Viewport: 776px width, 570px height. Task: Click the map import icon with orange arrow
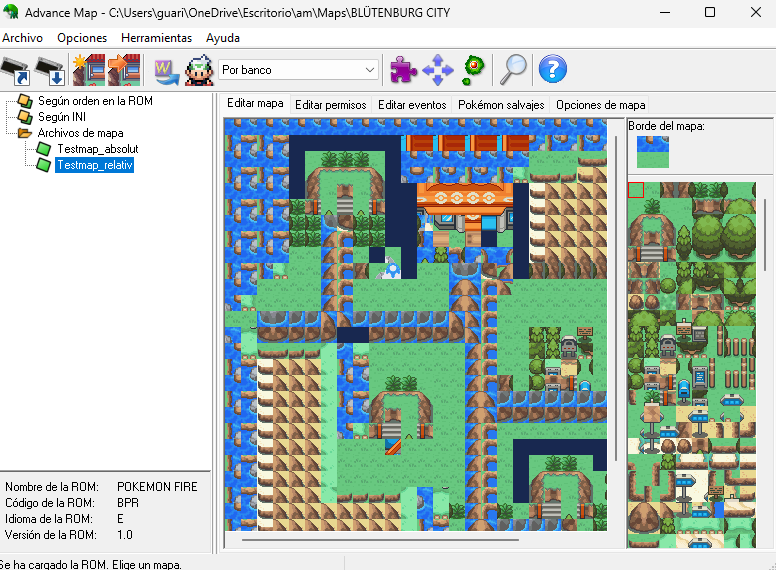pos(124,70)
